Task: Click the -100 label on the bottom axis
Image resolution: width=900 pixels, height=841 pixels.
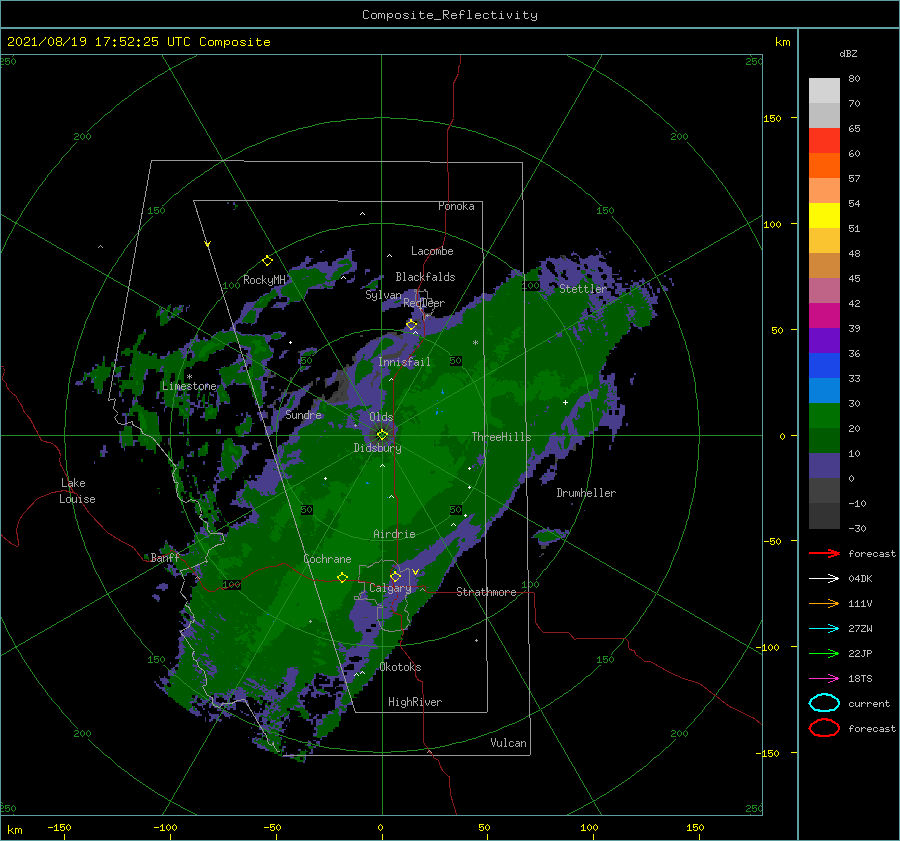Action: point(165,827)
